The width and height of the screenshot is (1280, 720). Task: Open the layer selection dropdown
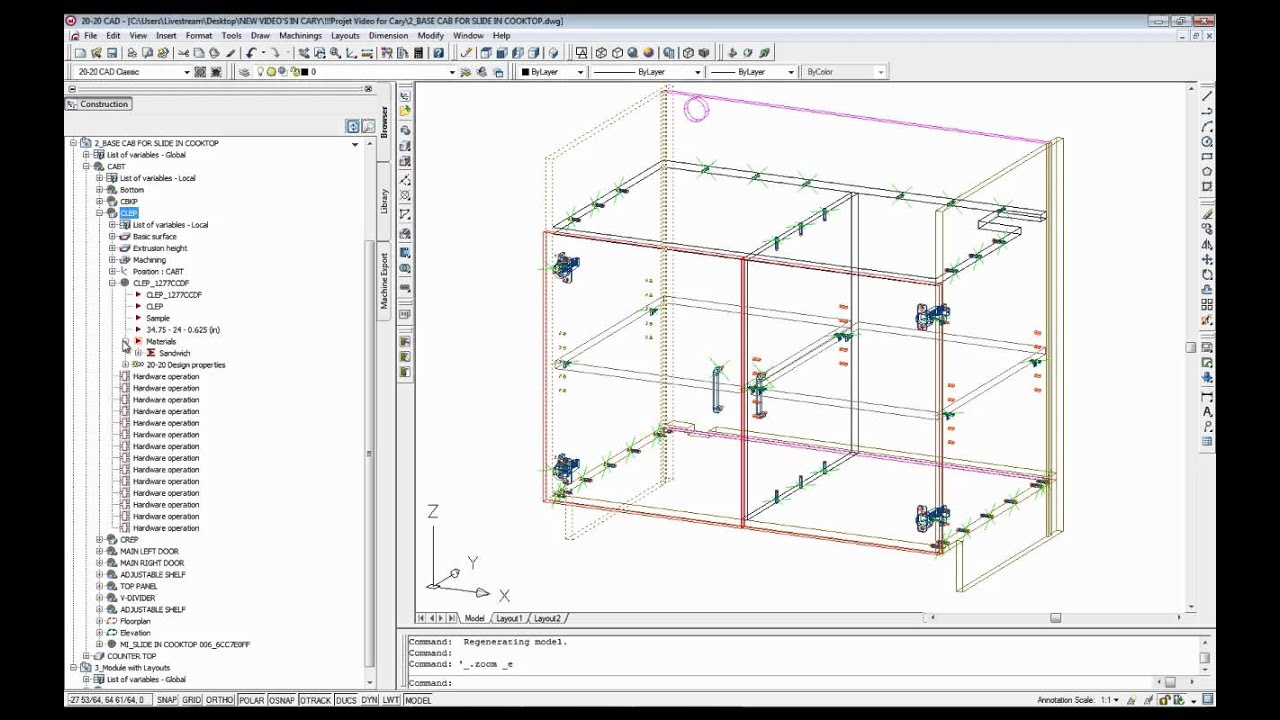coord(452,72)
